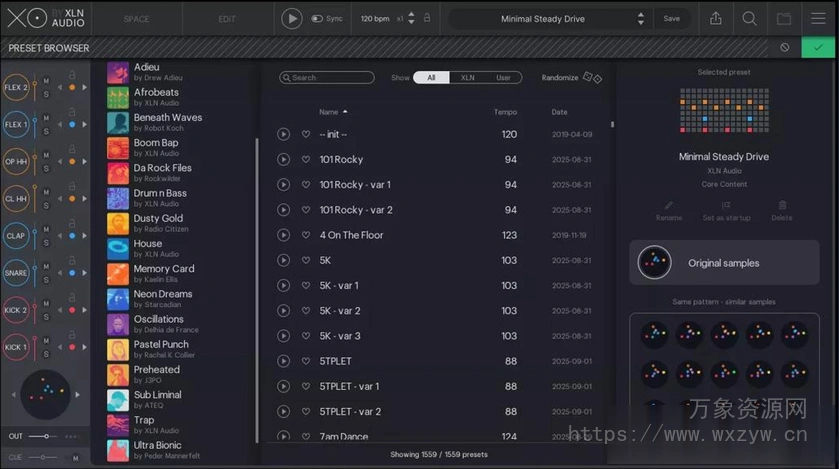Select the KICK 1 channel pad
The width and height of the screenshot is (839, 469).
coord(16,347)
